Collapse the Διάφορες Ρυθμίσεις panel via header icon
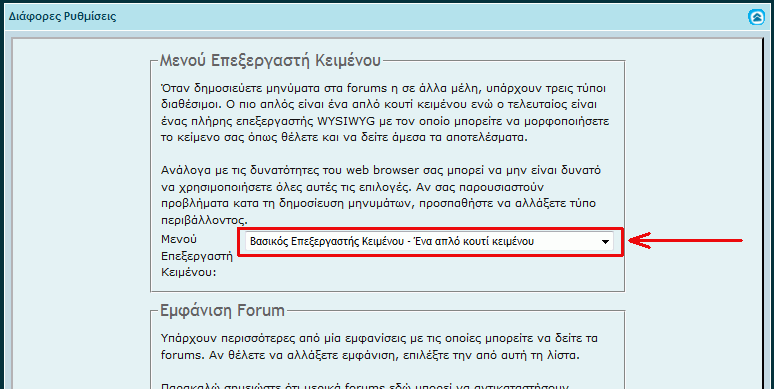This screenshot has height=389, width=774. (x=756, y=17)
